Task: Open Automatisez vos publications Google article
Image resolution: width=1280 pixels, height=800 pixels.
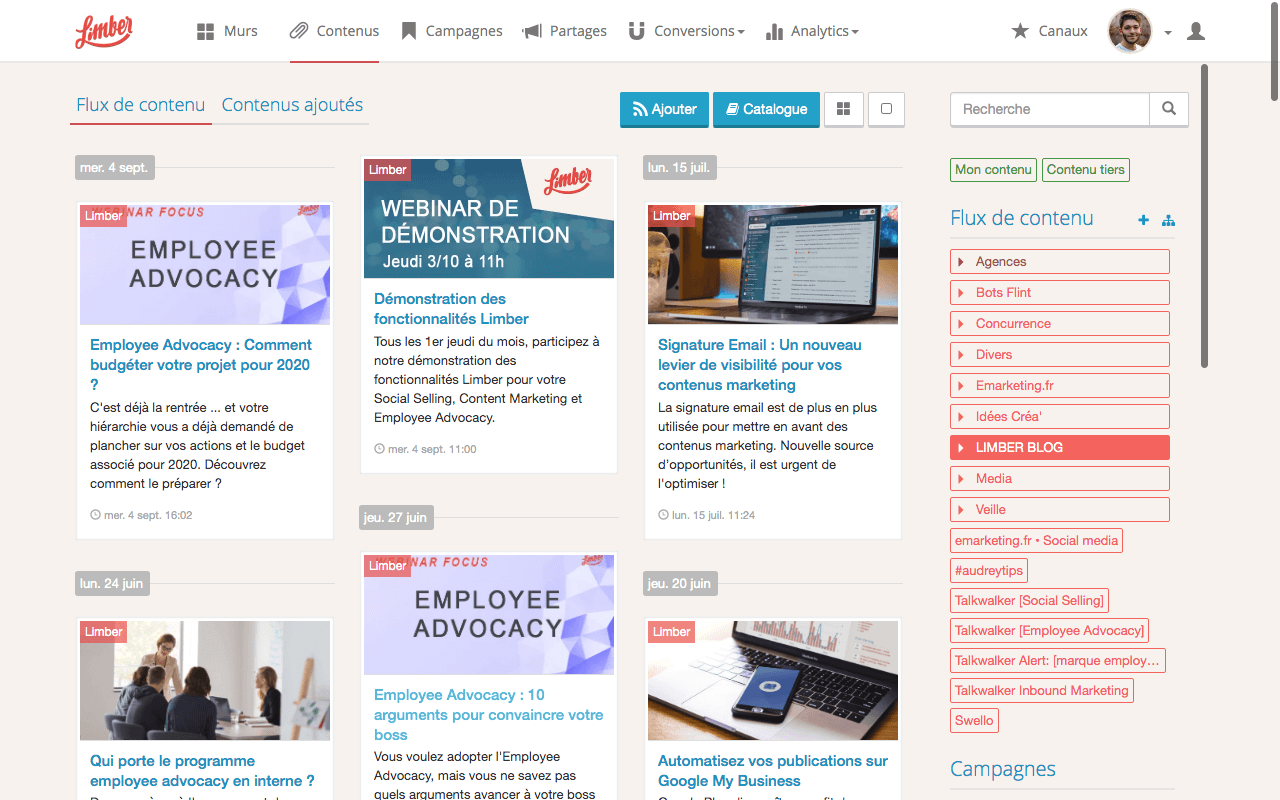Action: pyautogui.click(x=773, y=771)
